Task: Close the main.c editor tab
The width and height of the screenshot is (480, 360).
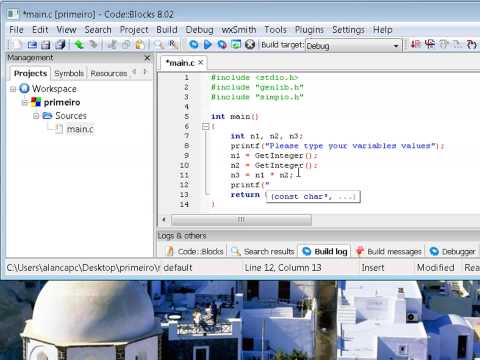Action: (201, 62)
